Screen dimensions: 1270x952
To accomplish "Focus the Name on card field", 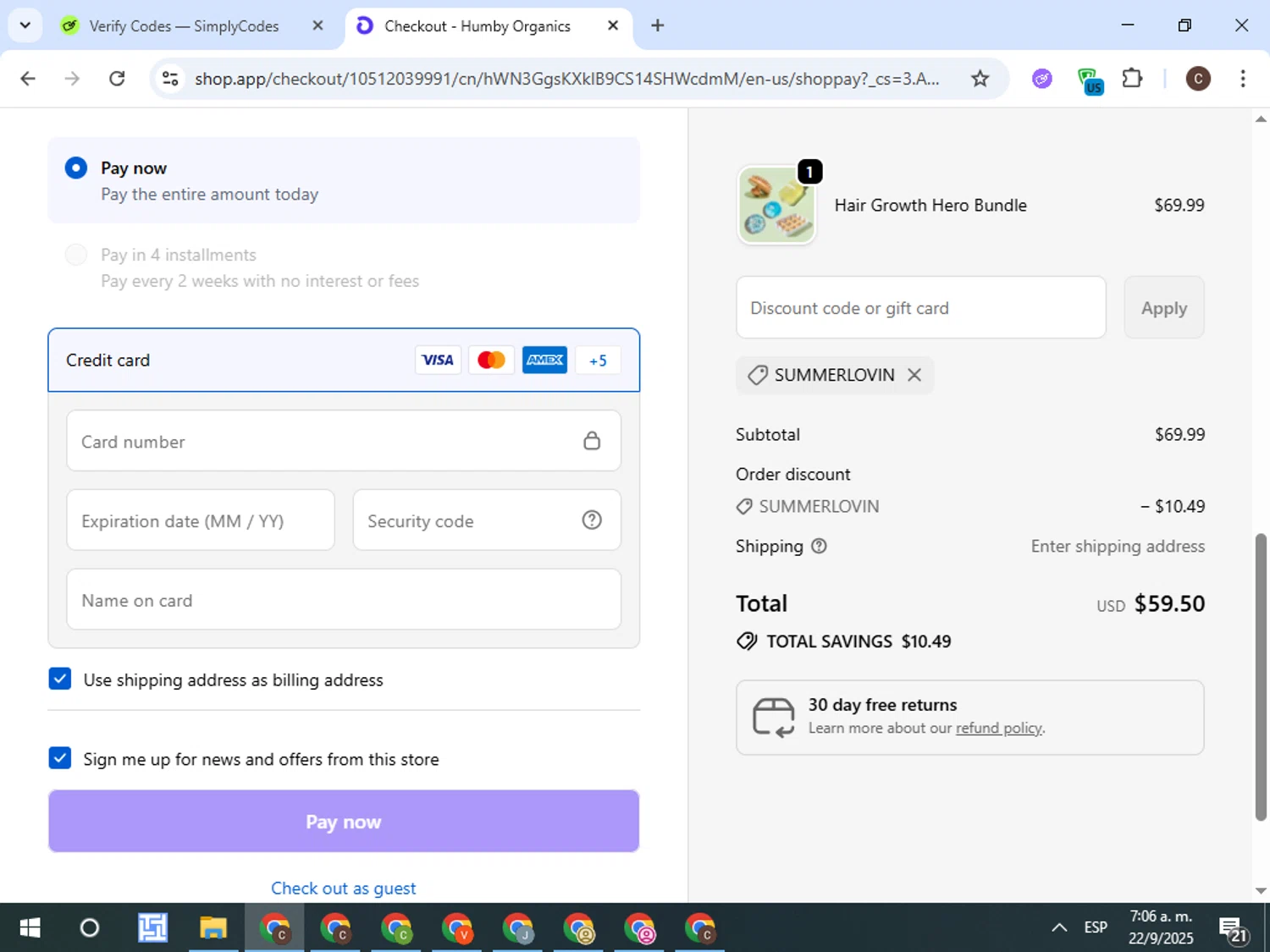I will pos(344,600).
